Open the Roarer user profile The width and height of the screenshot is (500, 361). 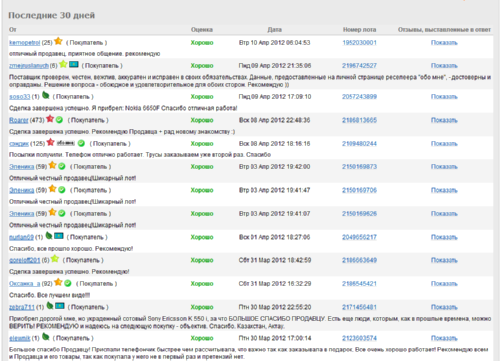19,120
